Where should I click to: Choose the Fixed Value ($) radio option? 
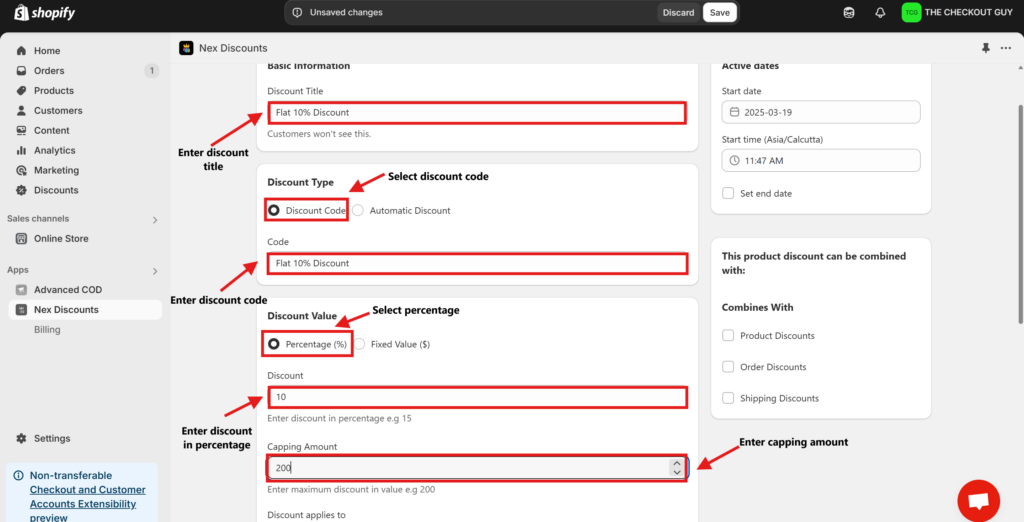359,344
